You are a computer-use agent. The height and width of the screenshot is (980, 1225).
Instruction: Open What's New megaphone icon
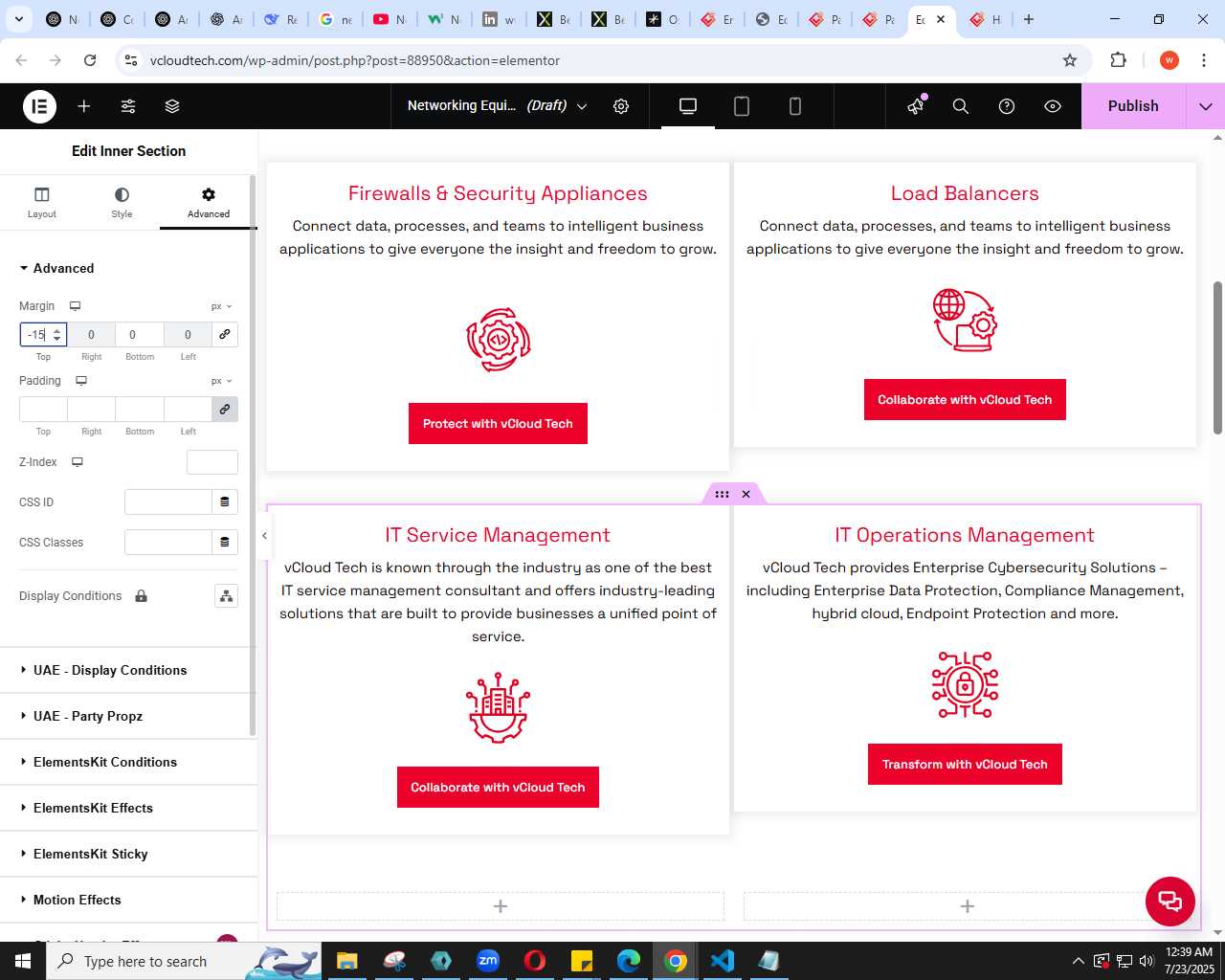(916, 106)
